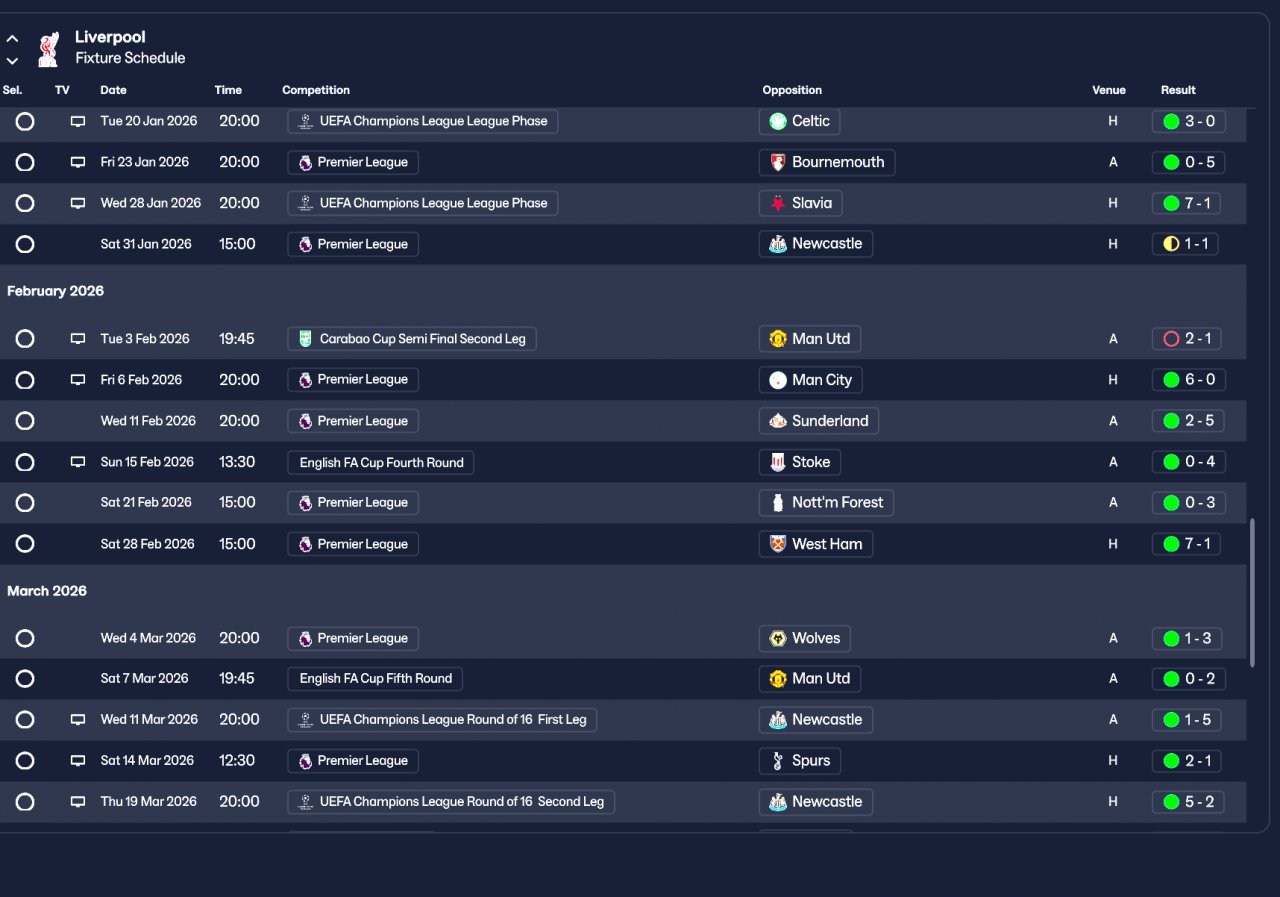Select the Celtic fixture on 20 Jan
This screenshot has width=1280, height=897.
(x=25, y=122)
